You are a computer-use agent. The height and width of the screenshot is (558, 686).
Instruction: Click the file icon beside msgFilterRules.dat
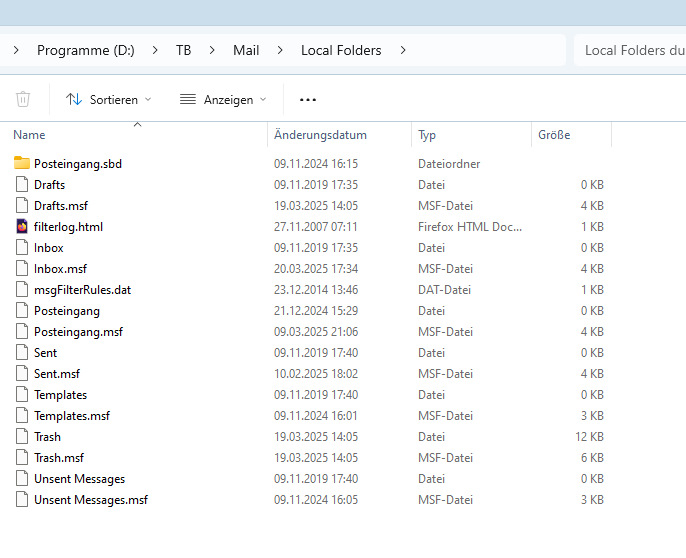point(22,290)
